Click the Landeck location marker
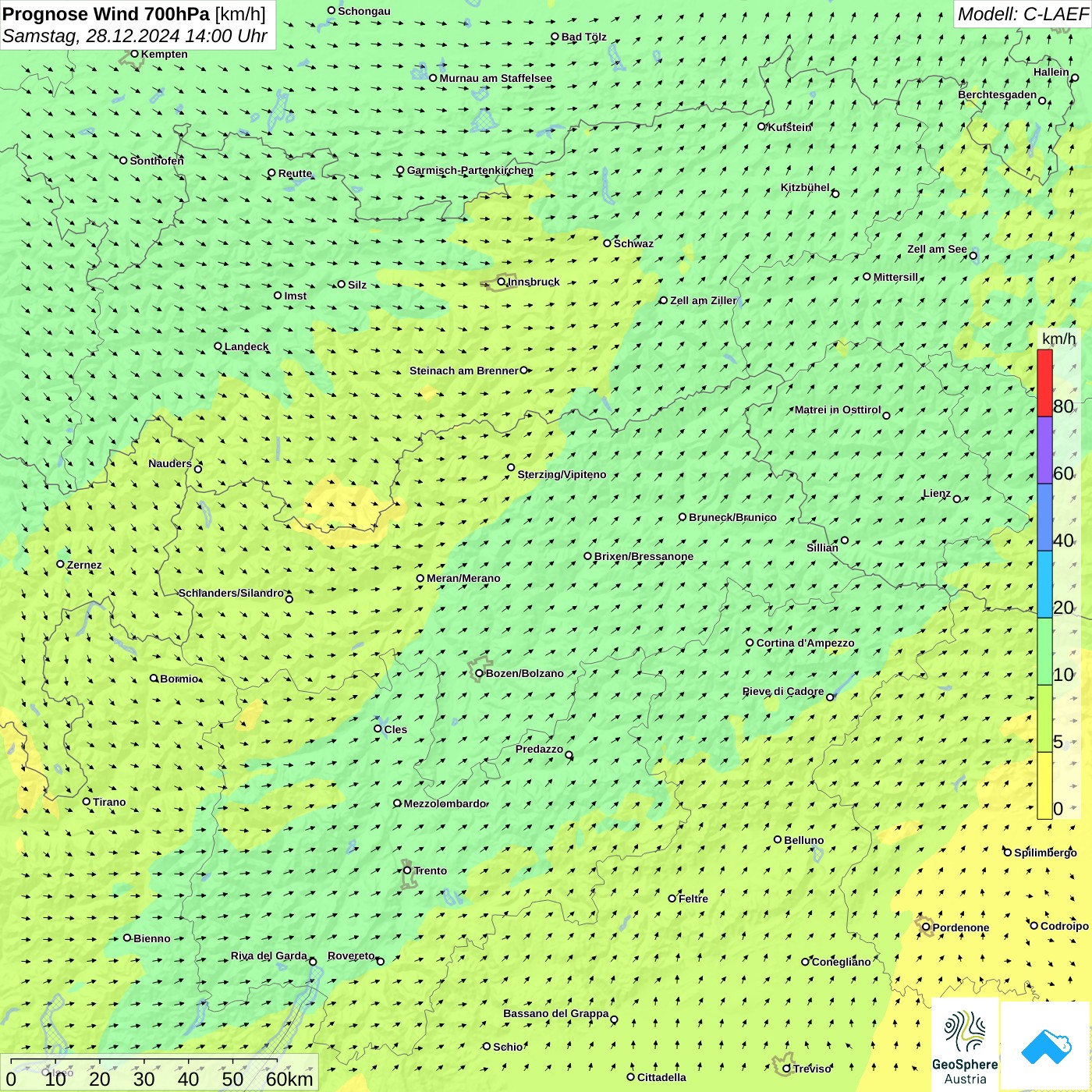Screen dimensions: 1092x1092 point(218,346)
